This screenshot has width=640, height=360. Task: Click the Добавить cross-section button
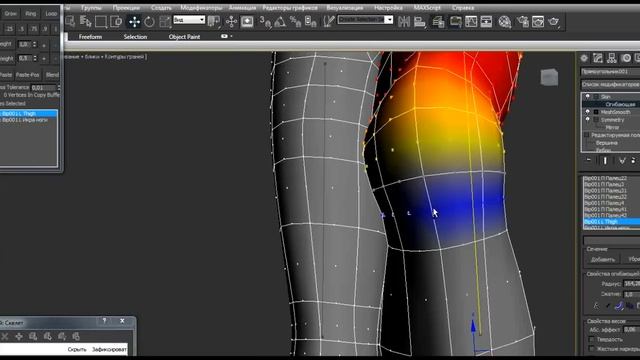coord(603,259)
